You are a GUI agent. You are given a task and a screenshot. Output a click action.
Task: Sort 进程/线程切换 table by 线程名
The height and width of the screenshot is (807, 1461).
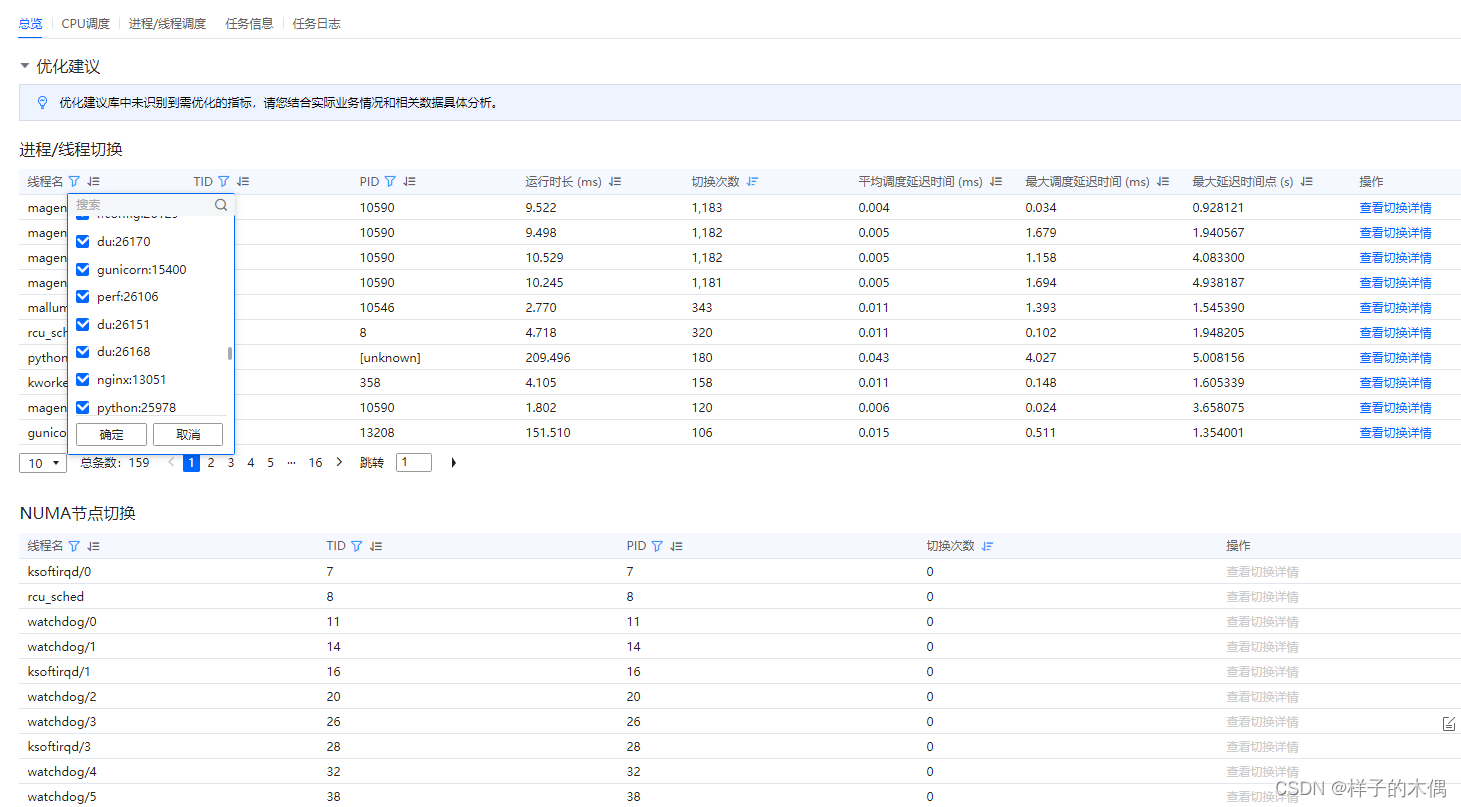[93, 182]
